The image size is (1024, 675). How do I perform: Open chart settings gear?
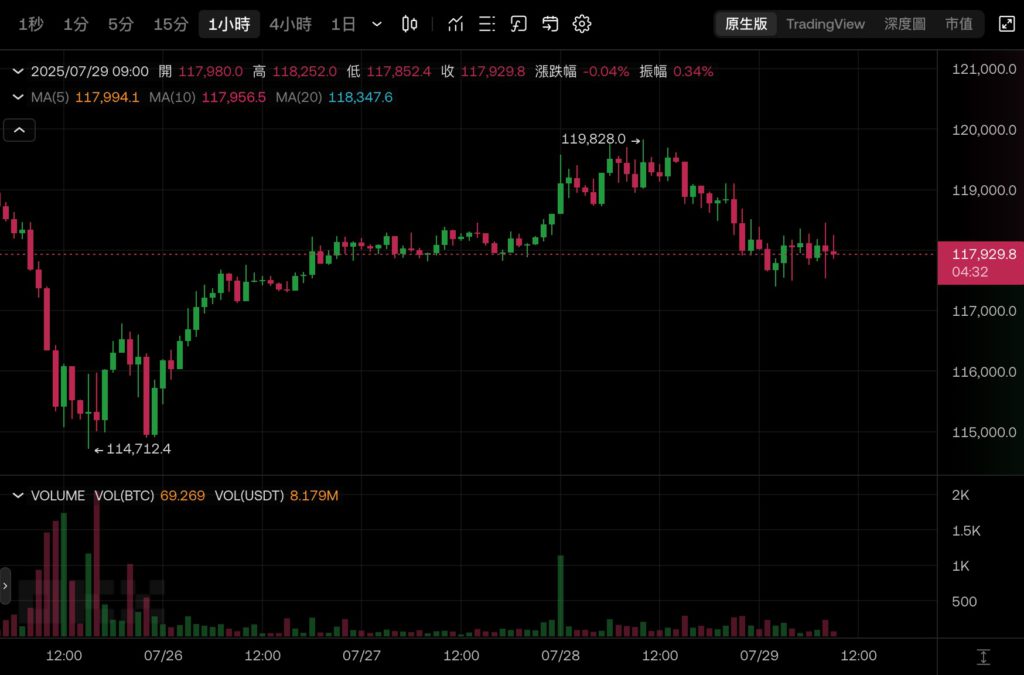pyautogui.click(x=582, y=24)
